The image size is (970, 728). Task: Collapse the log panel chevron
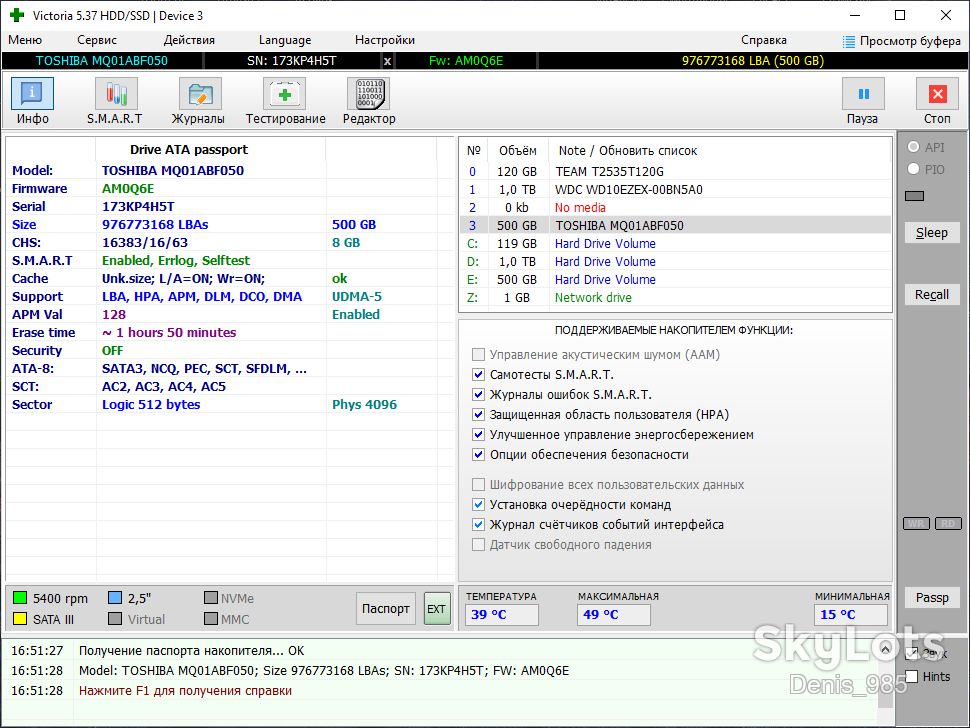885,648
